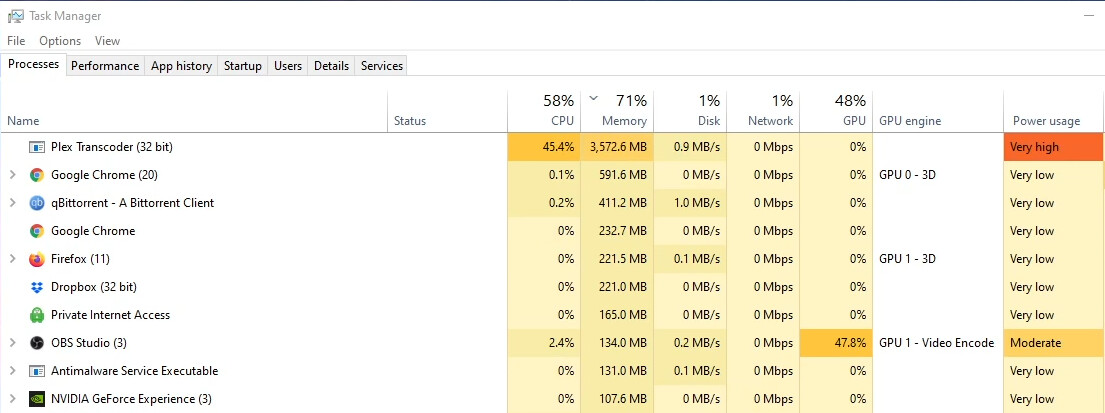Click the Task Manager title bar icon
Image resolution: width=1105 pixels, height=413 pixels.
click(x=15, y=16)
